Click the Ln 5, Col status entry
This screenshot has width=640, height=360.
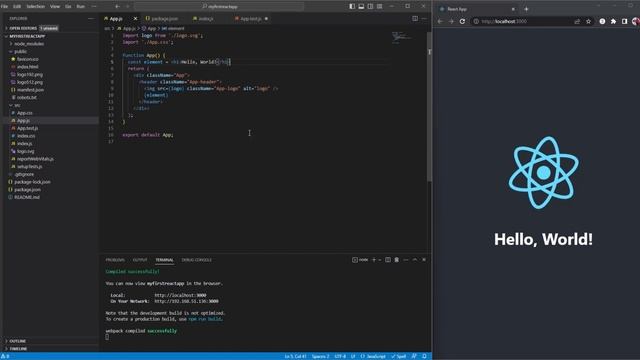click(296, 356)
